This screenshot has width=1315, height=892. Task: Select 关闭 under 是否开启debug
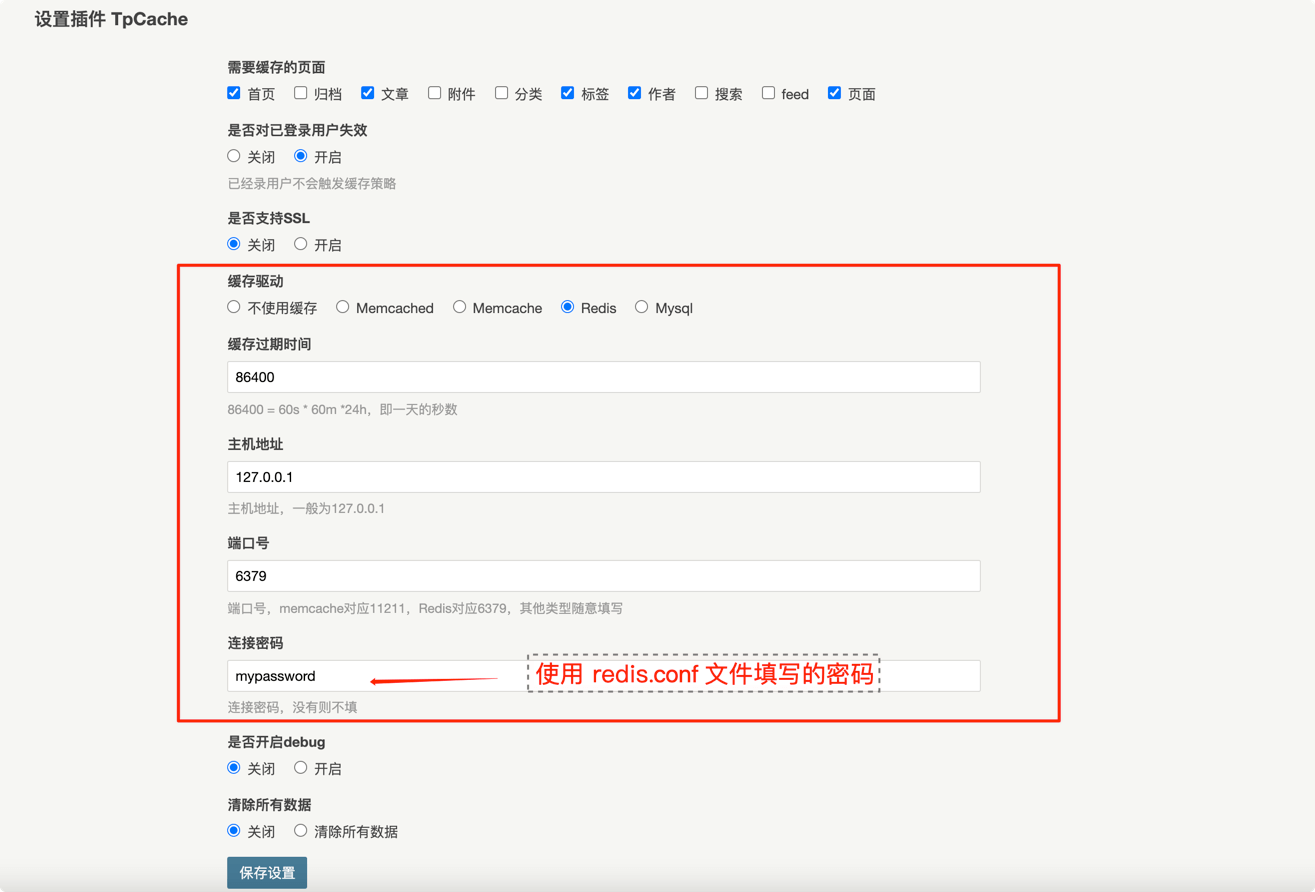234,768
